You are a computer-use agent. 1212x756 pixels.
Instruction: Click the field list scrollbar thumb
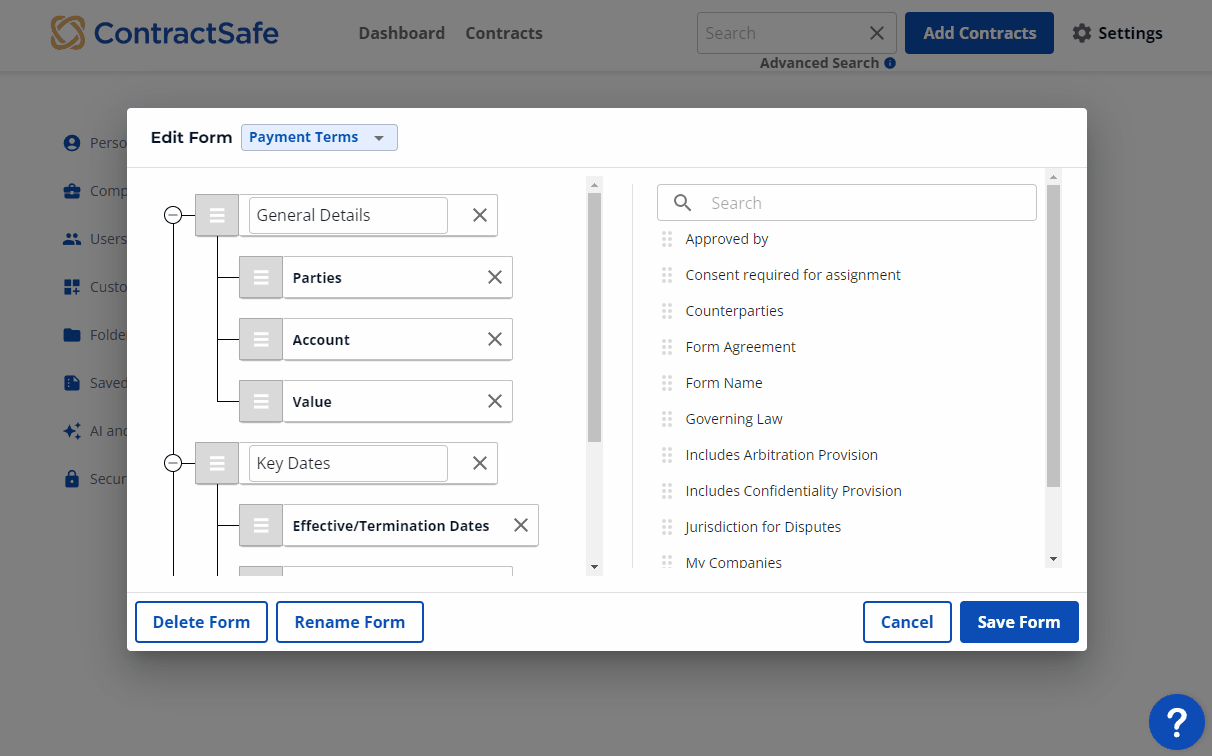(x=1053, y=335)
